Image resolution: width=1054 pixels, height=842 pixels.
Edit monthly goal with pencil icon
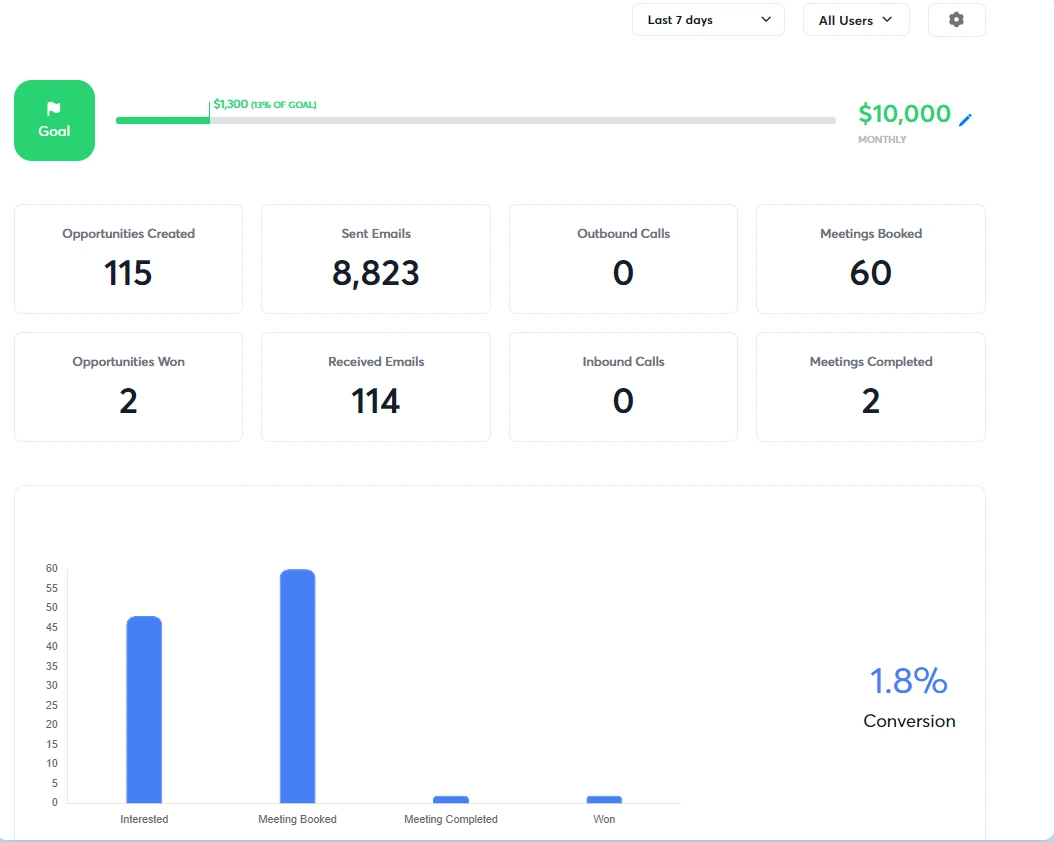coord(965,120)
